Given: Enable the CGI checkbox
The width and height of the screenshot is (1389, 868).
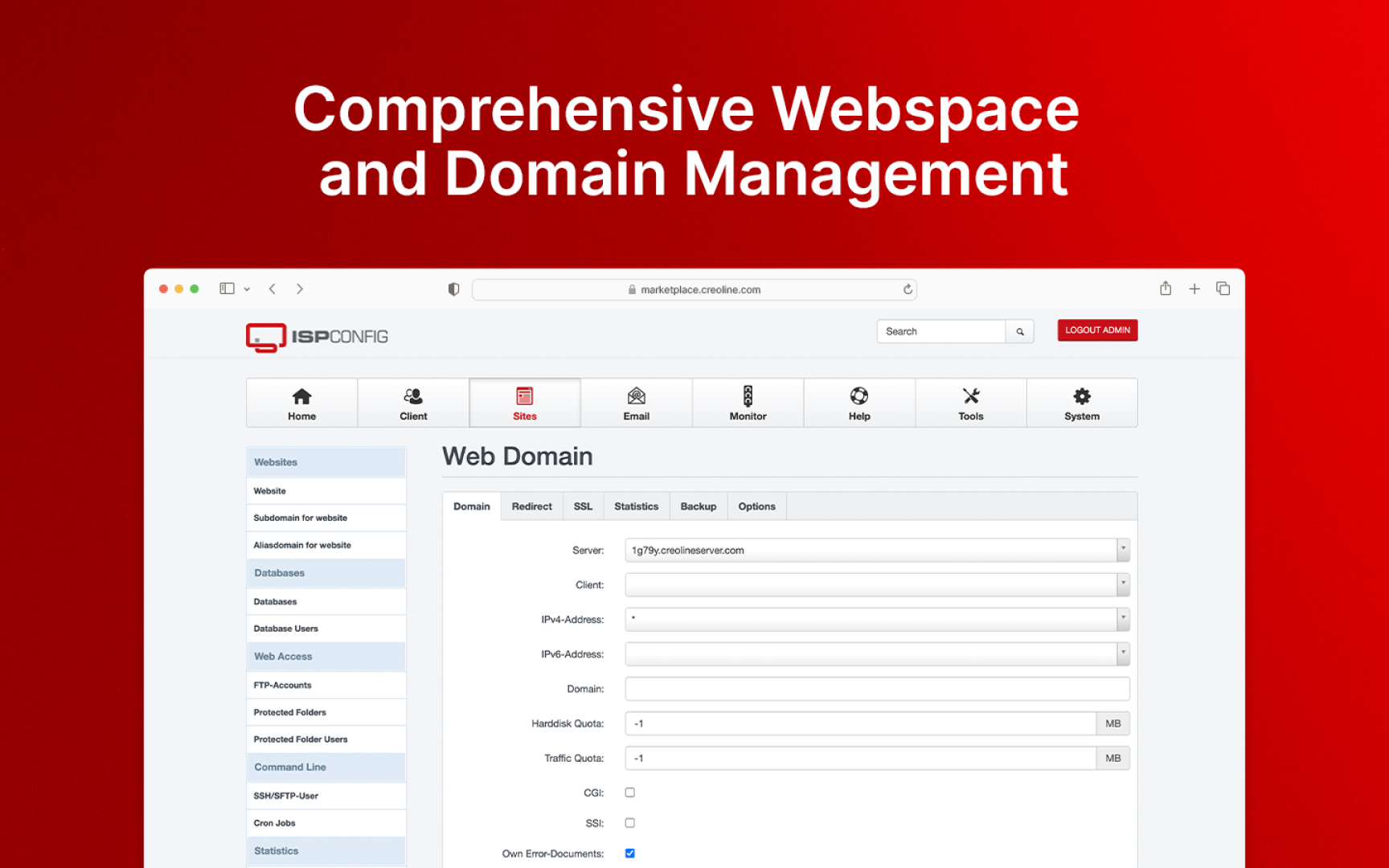Looking at the screenshot, I should coord(630,792).
